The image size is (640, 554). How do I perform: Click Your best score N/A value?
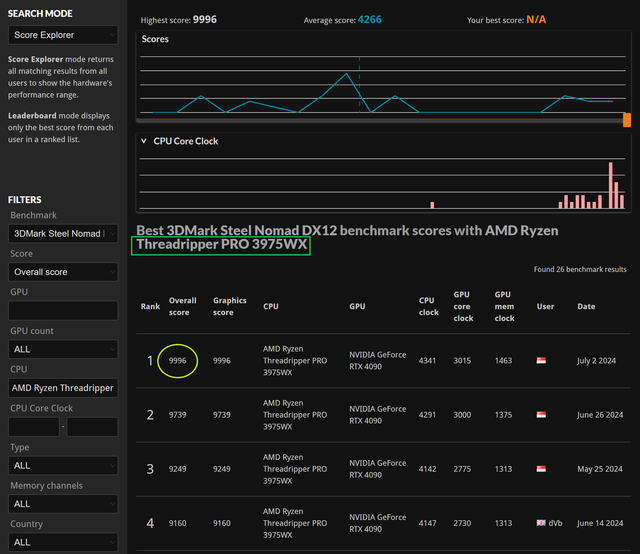[536, 20]
